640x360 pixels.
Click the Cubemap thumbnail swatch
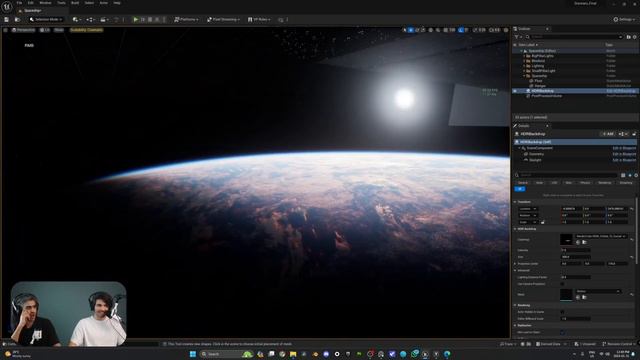click(566, 240)
